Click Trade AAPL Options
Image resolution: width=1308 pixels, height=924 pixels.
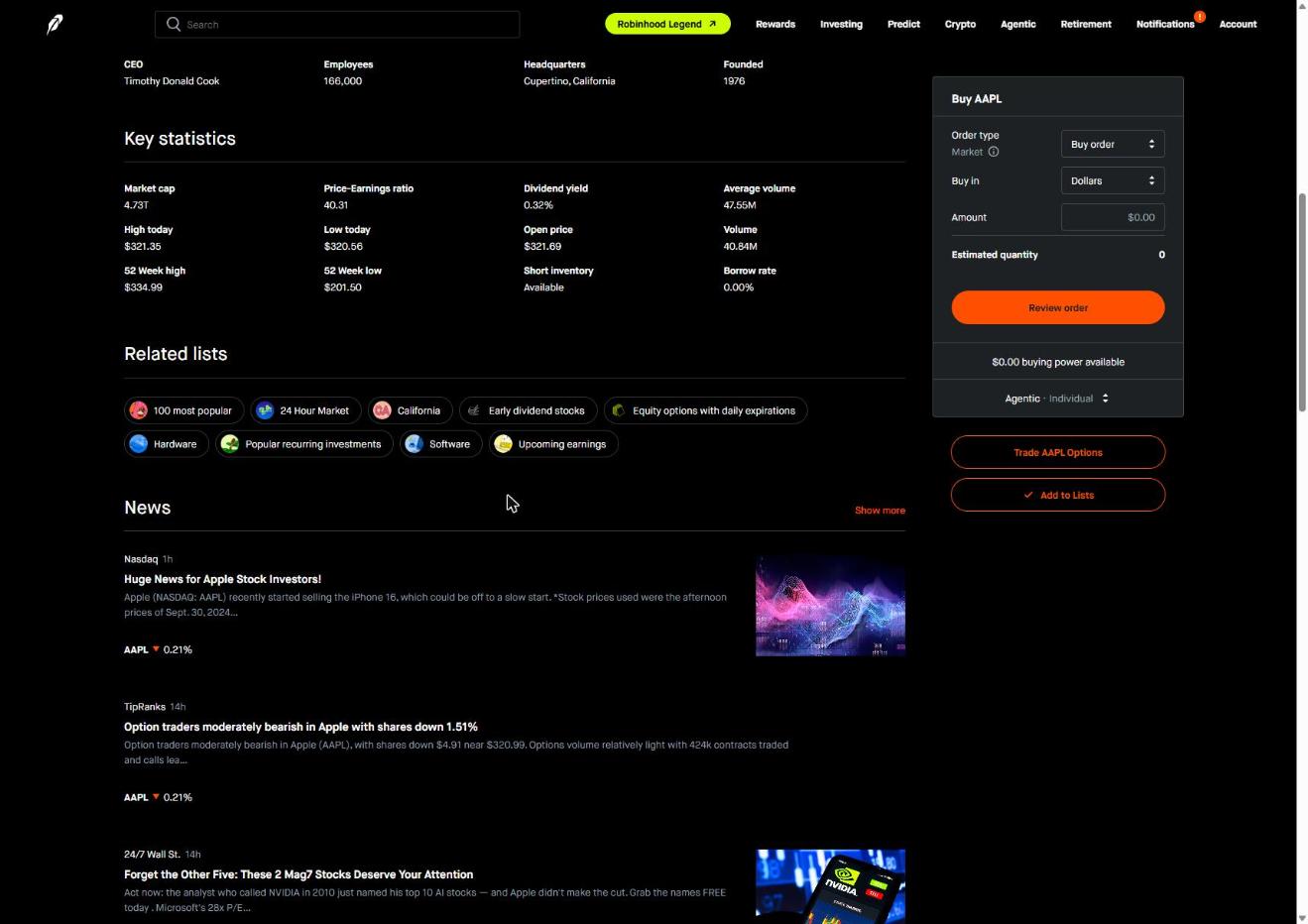(1058, 452)
